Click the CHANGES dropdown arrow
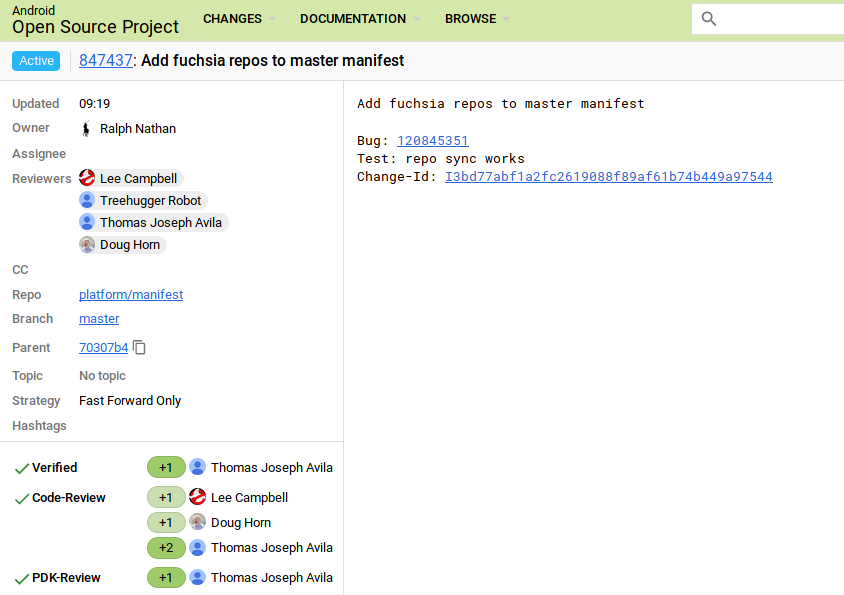Image resolution: width=844 pixels, height=595 pixels. coord(272,19)
